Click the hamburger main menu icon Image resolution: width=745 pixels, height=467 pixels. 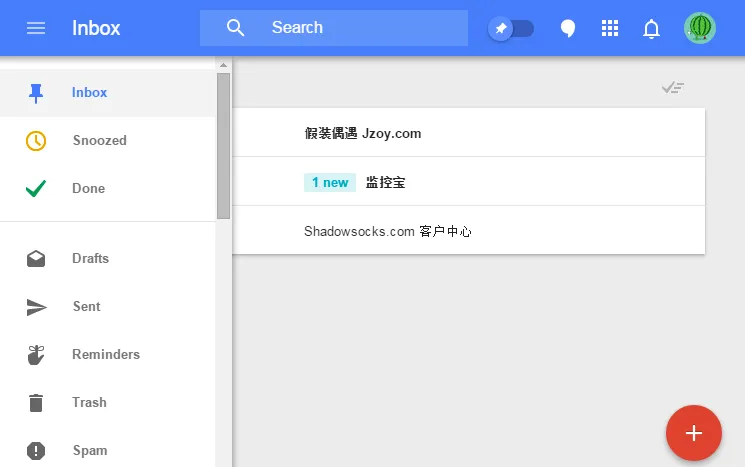pos(36,28)
